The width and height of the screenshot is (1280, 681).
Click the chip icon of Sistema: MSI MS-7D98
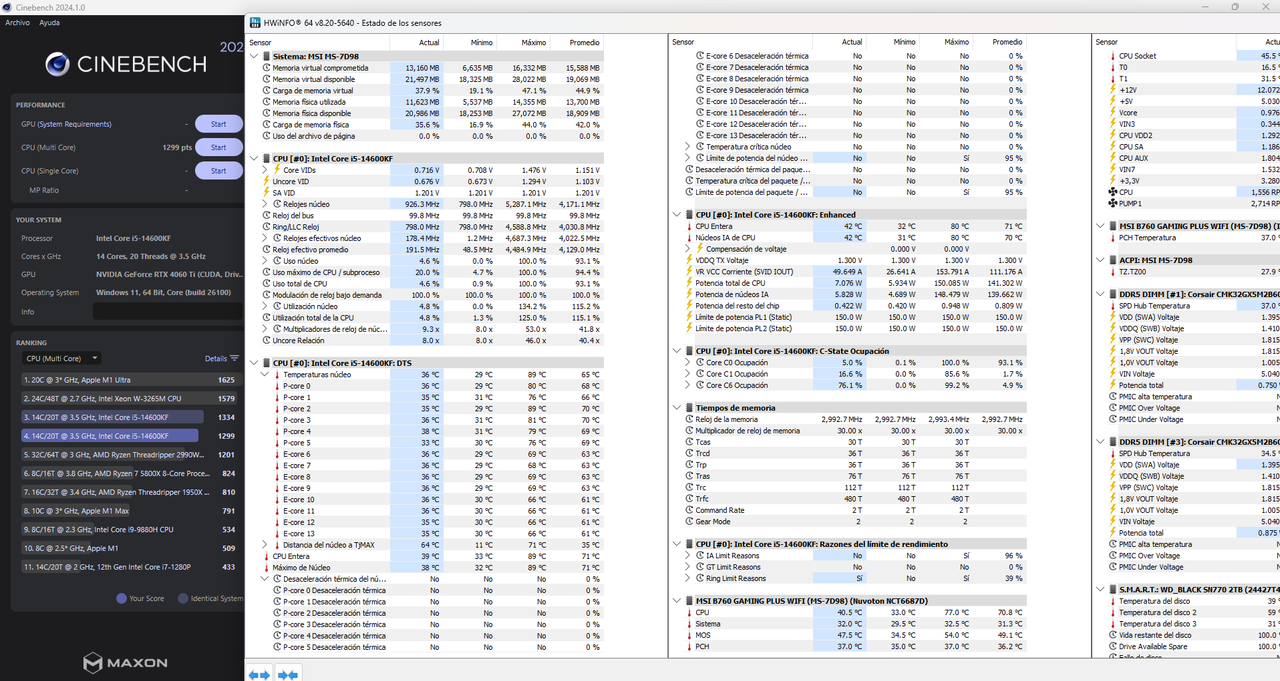(x=265, y=56)
